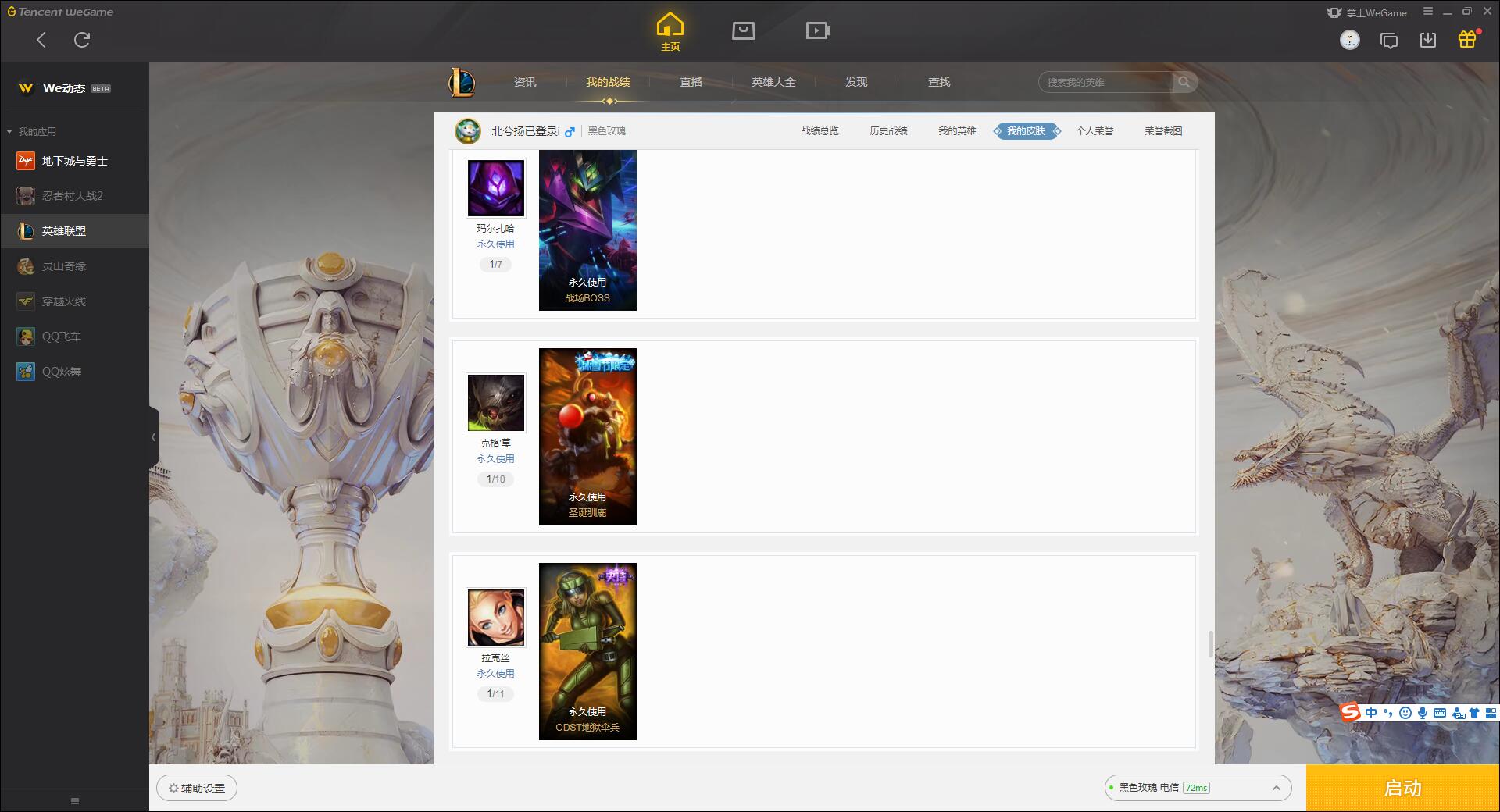Click the Sogou input method S logo
Image resolution: width=1500 pixels, height=812 pixels.
click(1350, 712)
